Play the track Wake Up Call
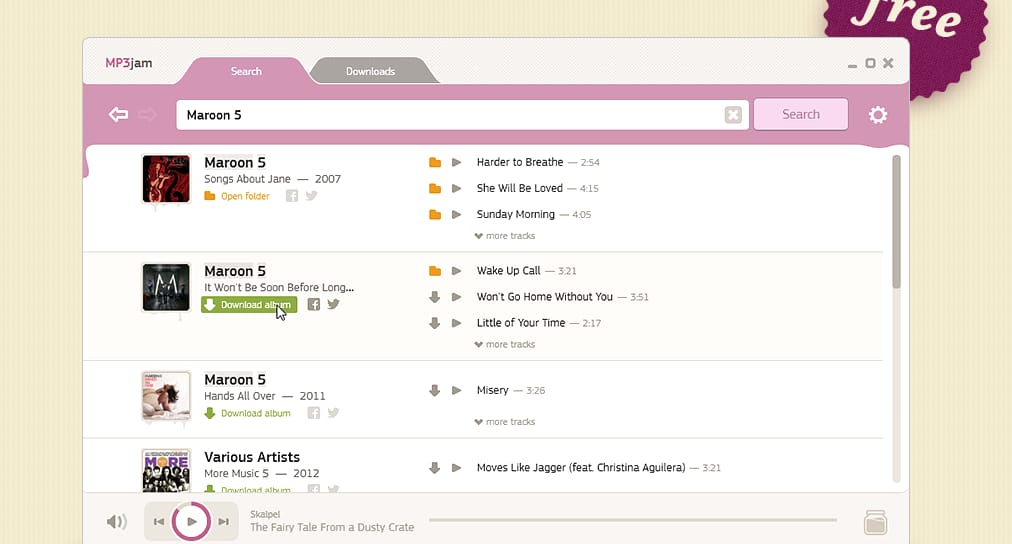 coord(456,271)
